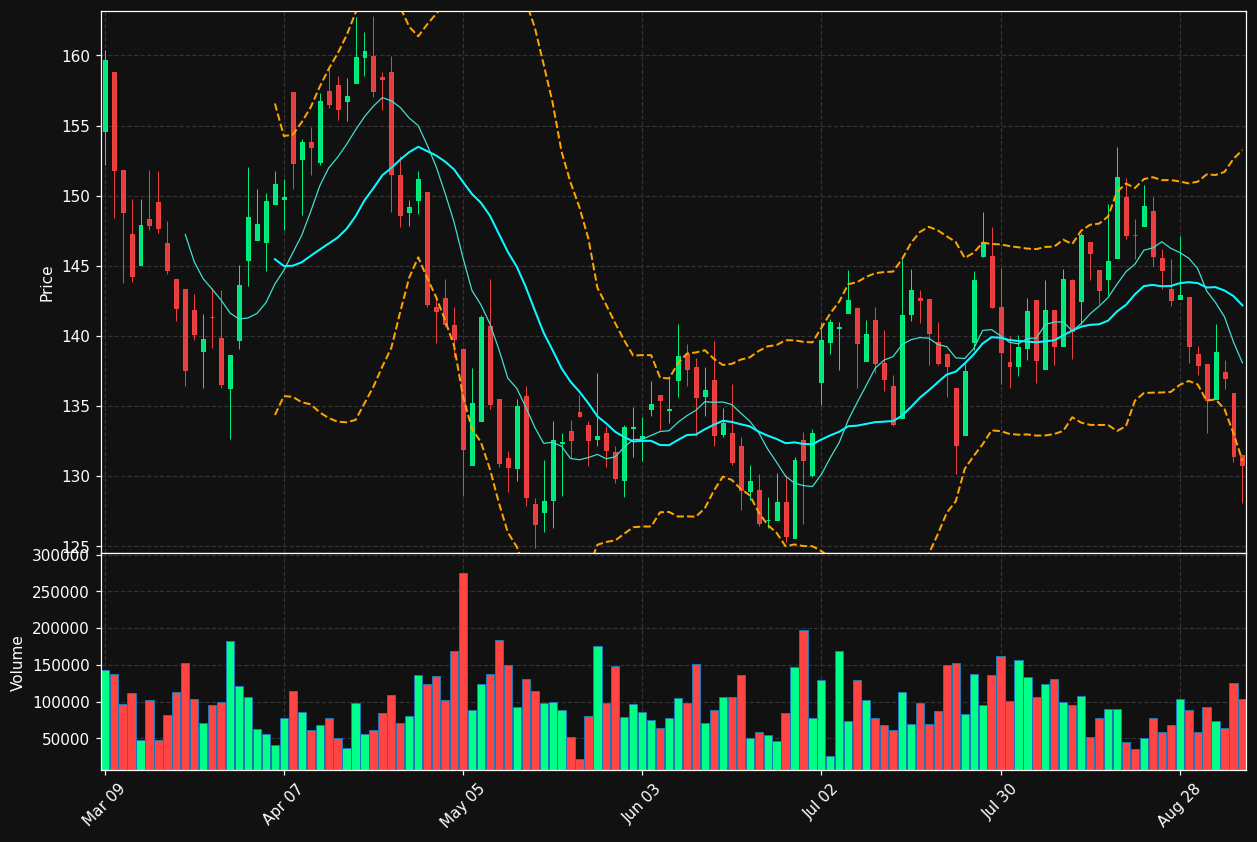This screenshot has width=1257, height=842.
Task: Click the 155 price axis label
Action: coord(75,126)
